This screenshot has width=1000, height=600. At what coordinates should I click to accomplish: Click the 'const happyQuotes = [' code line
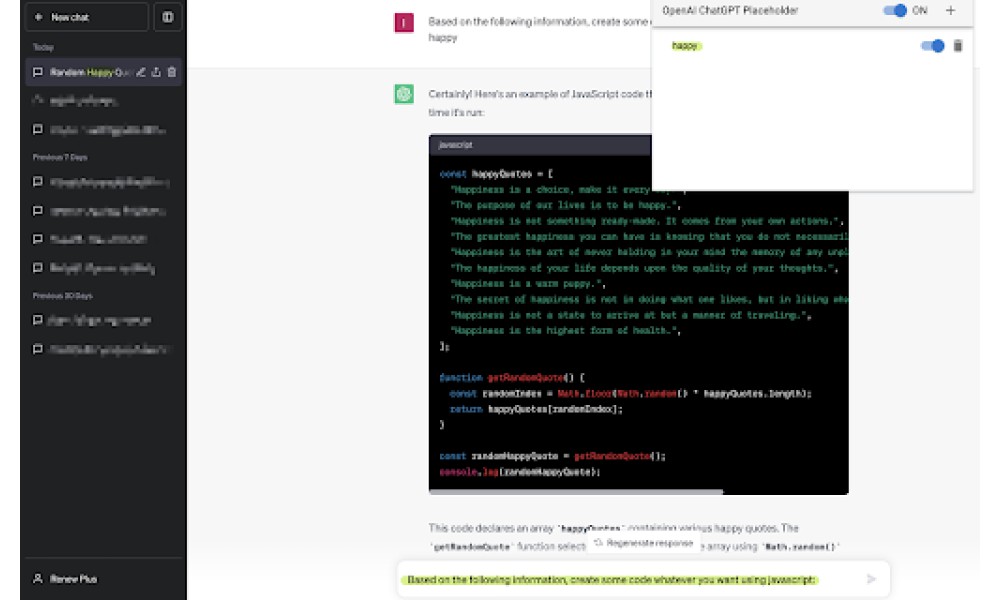pyautogui.click(x=496, y=173)
